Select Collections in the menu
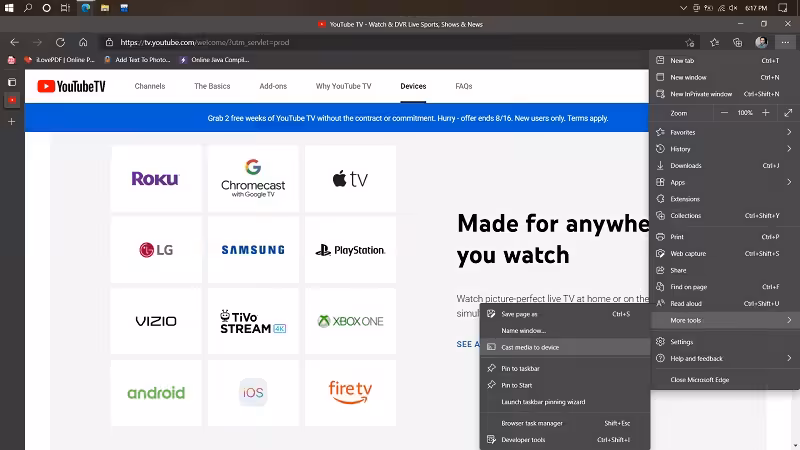 point(724,215)
